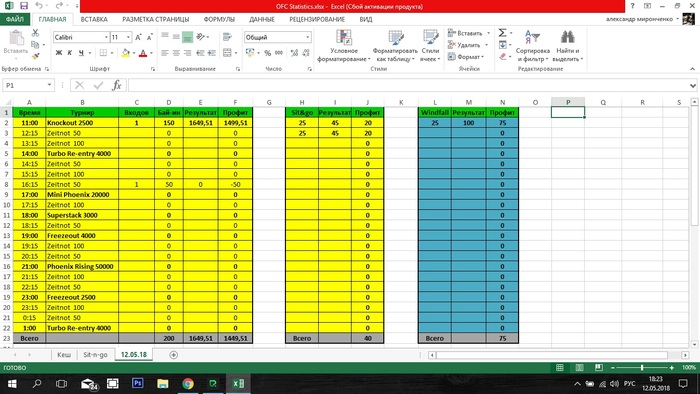Click the Copy icon in clipboard group
The width and height of the screenshot is (700, 394).
pos(35,45)
